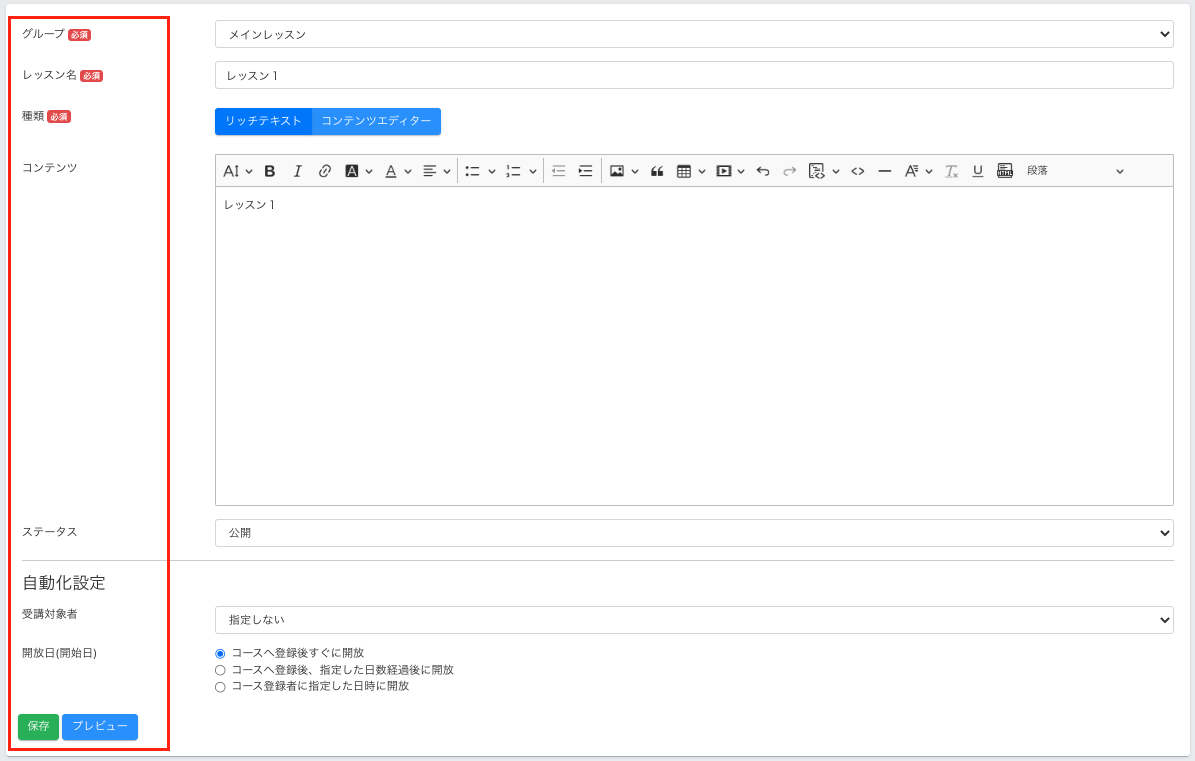Insert a link using the link icon

[x=324, y=171]
